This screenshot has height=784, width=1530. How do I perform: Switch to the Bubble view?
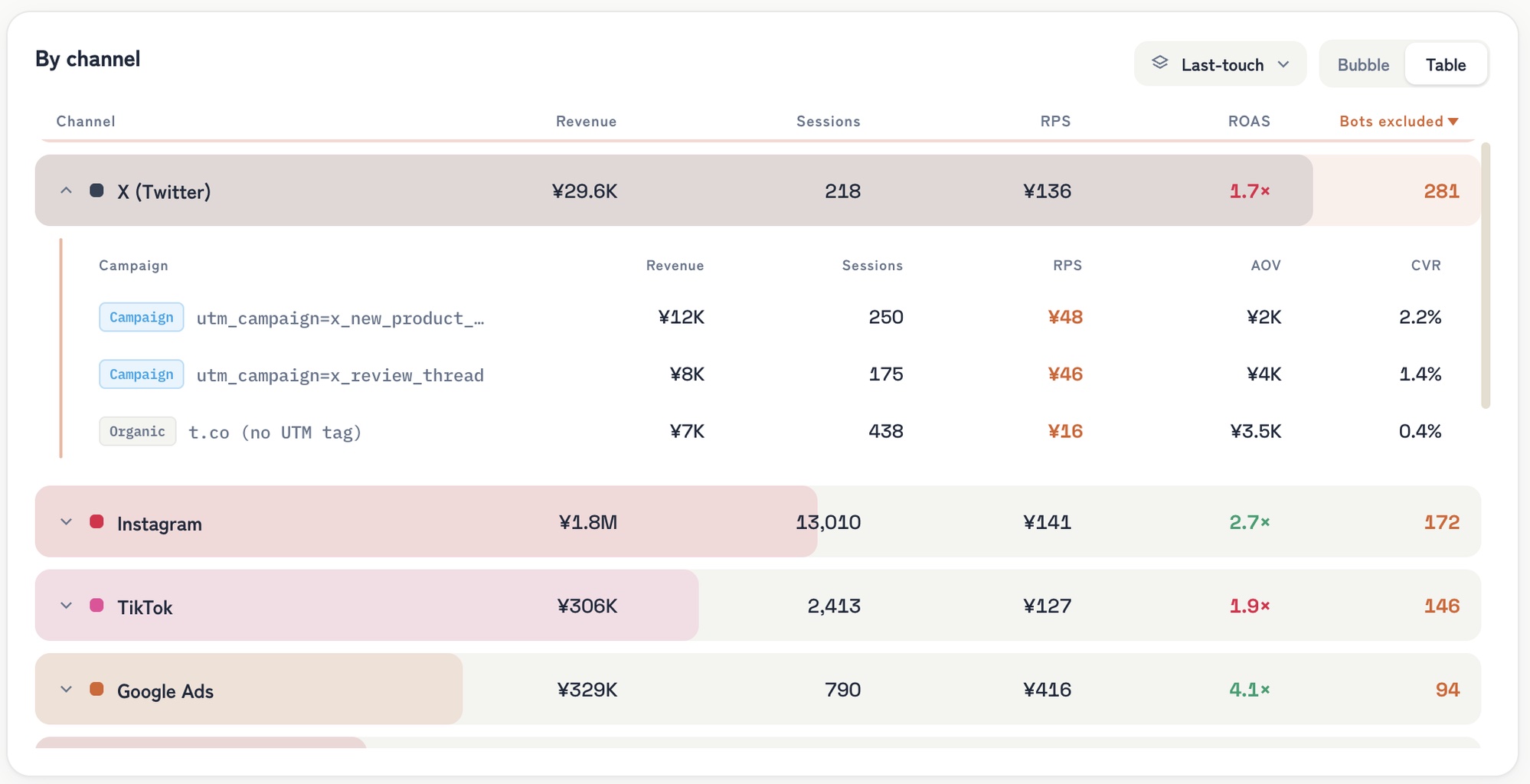click(1363, 65)
